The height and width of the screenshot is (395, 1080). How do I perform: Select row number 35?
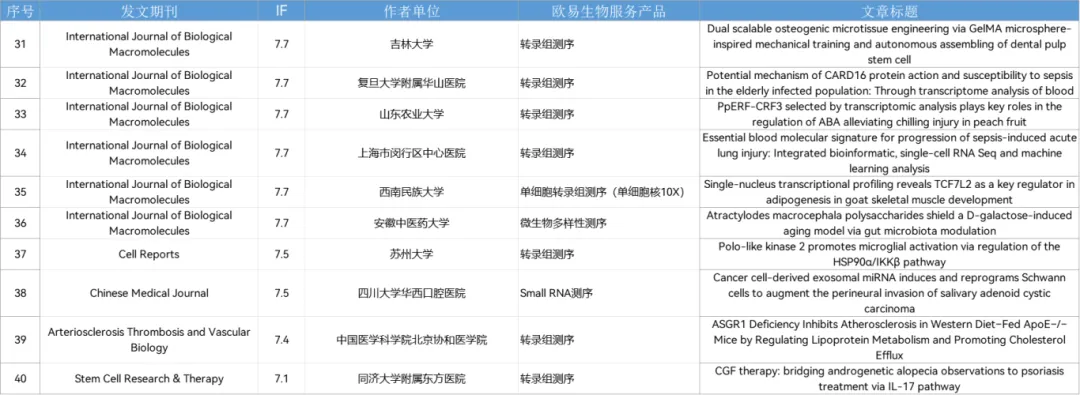[21, 192]
